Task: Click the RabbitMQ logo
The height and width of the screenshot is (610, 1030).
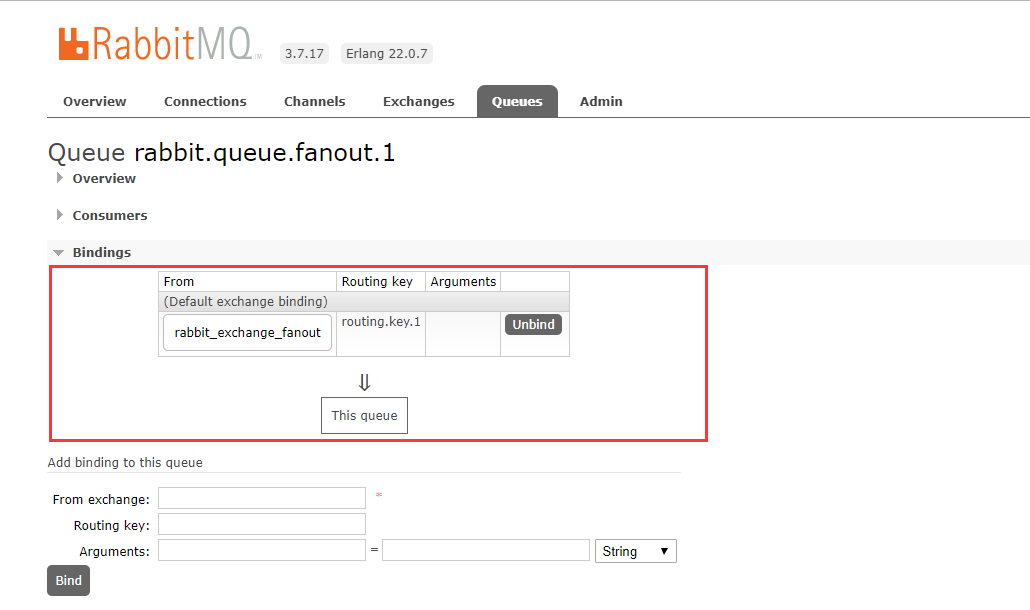Action: [x=160, y=44]
